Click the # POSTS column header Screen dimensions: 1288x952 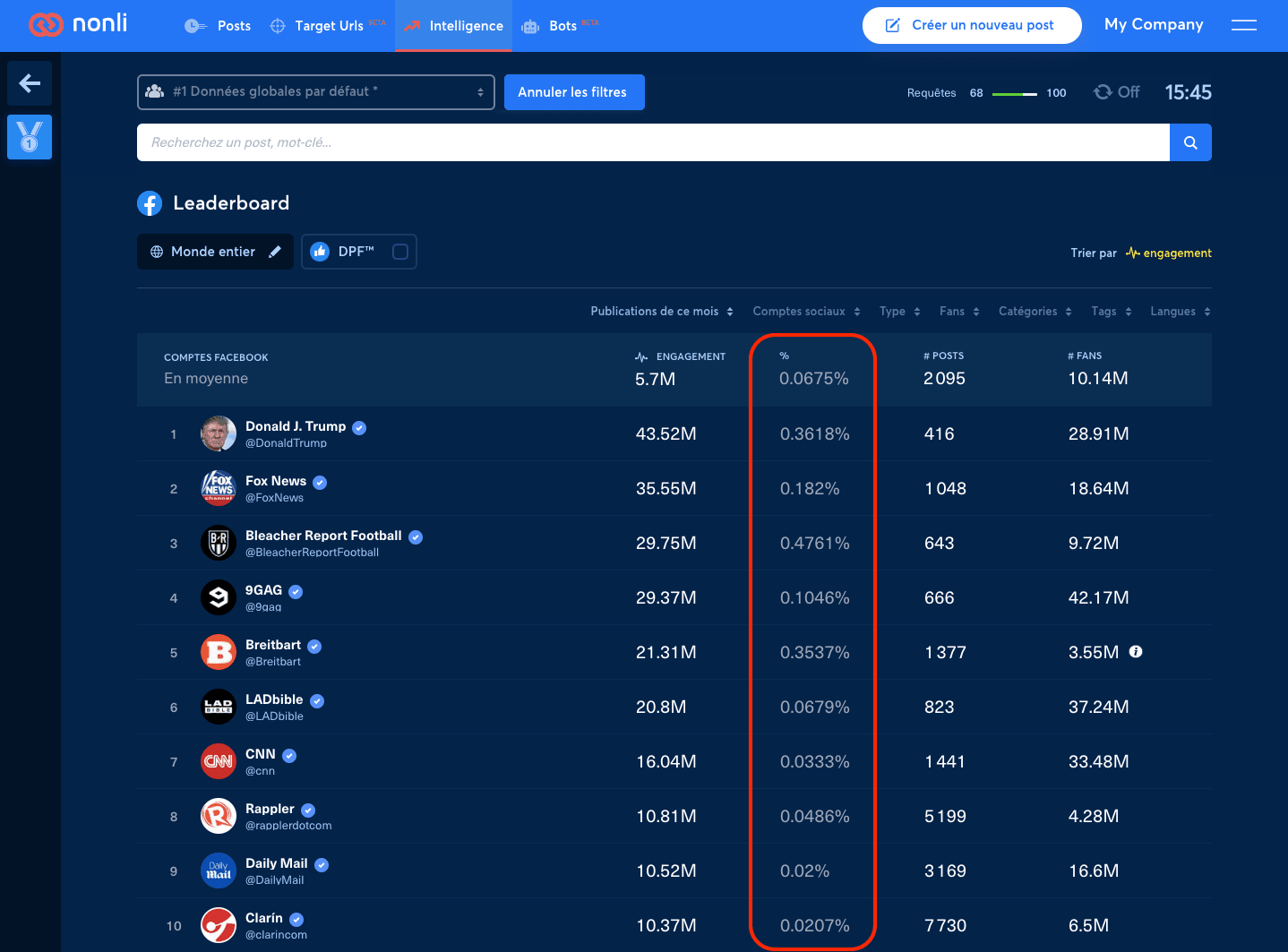(x=944, y=356)
